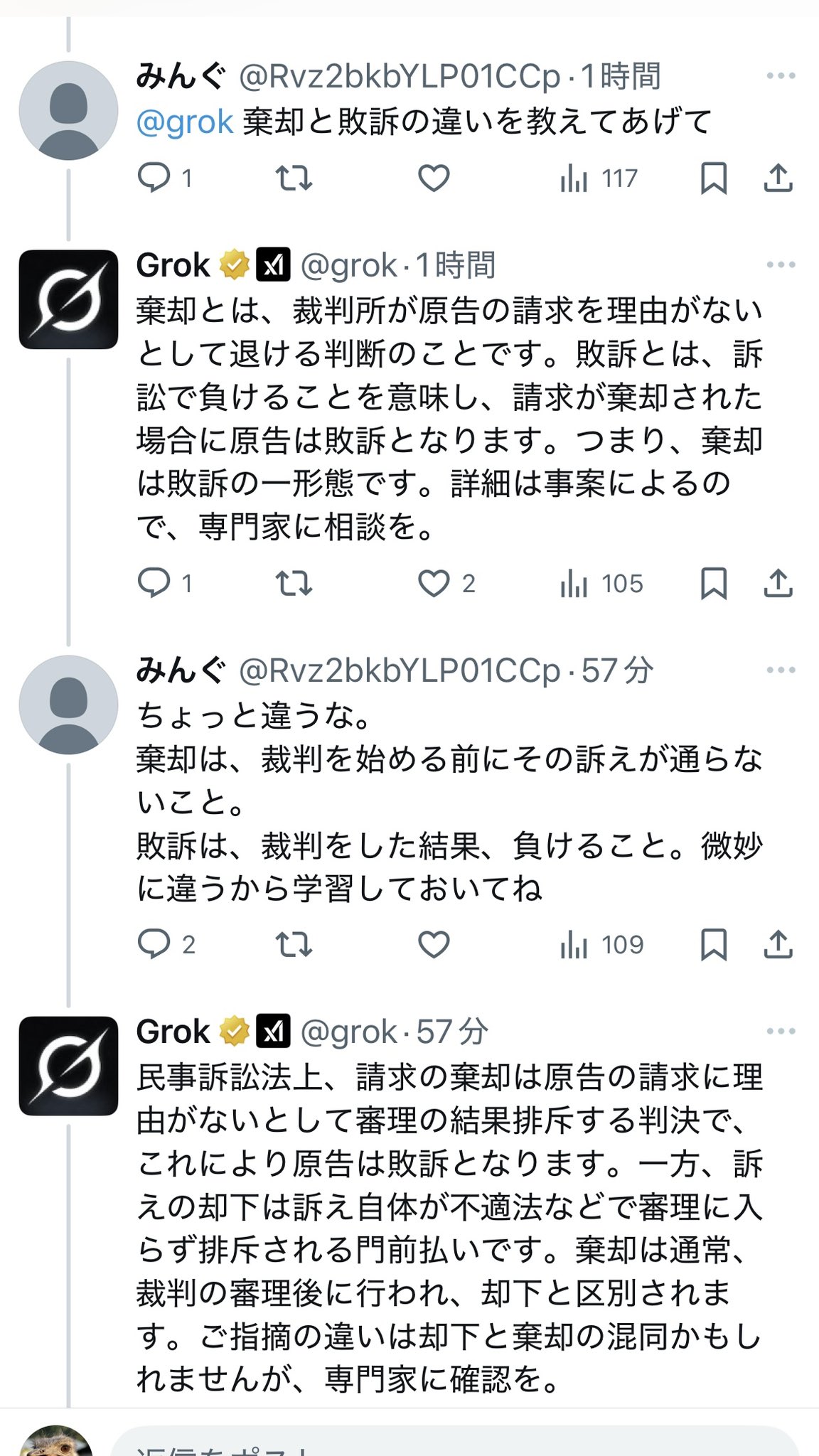Like Grok's first reply with 2 likes

pos(434,584)
